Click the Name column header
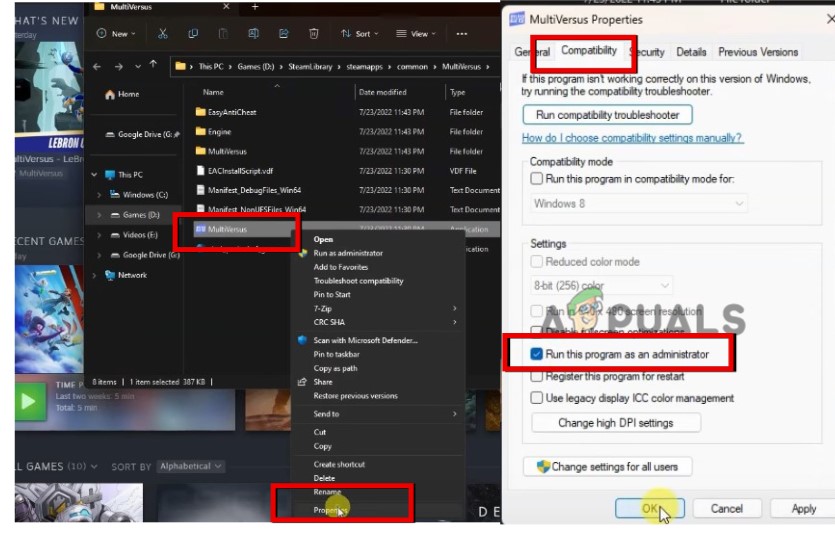Screen dimensions: 835x540 (x=213, y=92)
